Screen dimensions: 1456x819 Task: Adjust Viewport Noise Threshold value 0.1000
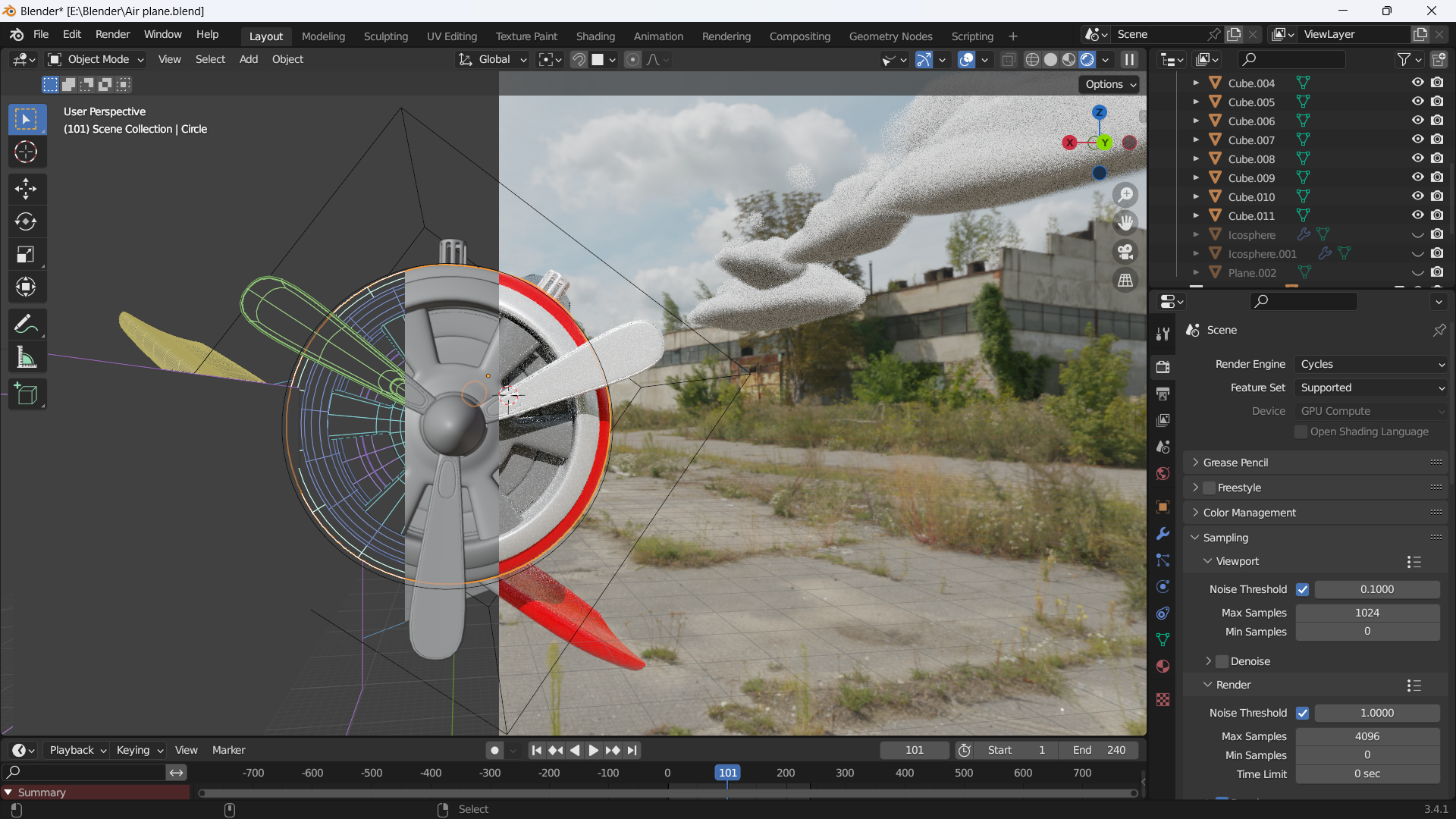point(1377,589)
